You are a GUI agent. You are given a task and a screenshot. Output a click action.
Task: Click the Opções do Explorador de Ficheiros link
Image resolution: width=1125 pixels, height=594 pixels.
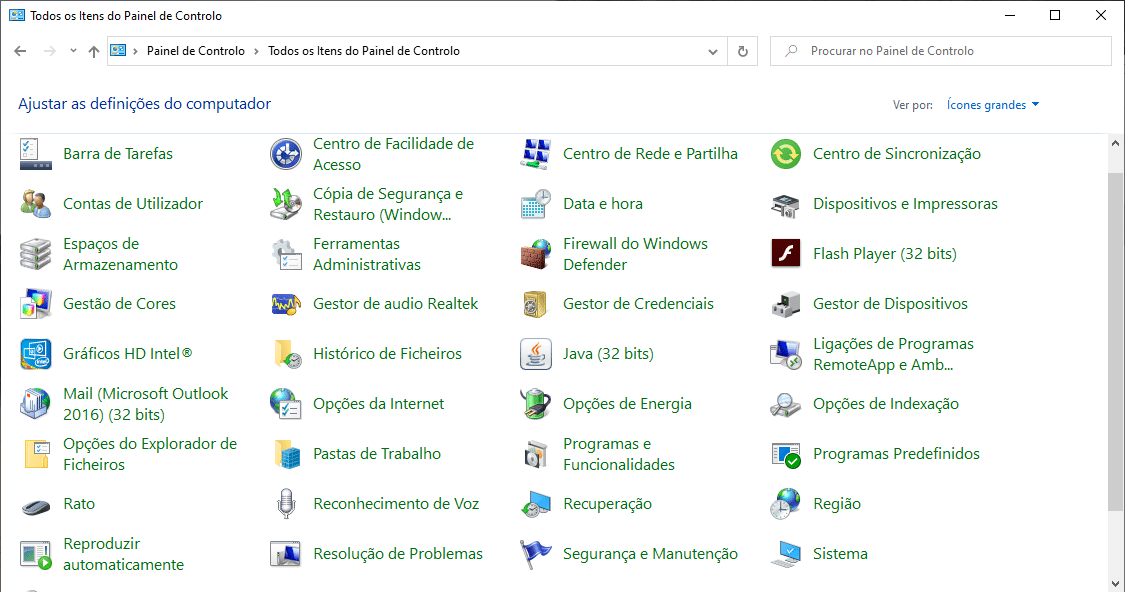[150, 454]
